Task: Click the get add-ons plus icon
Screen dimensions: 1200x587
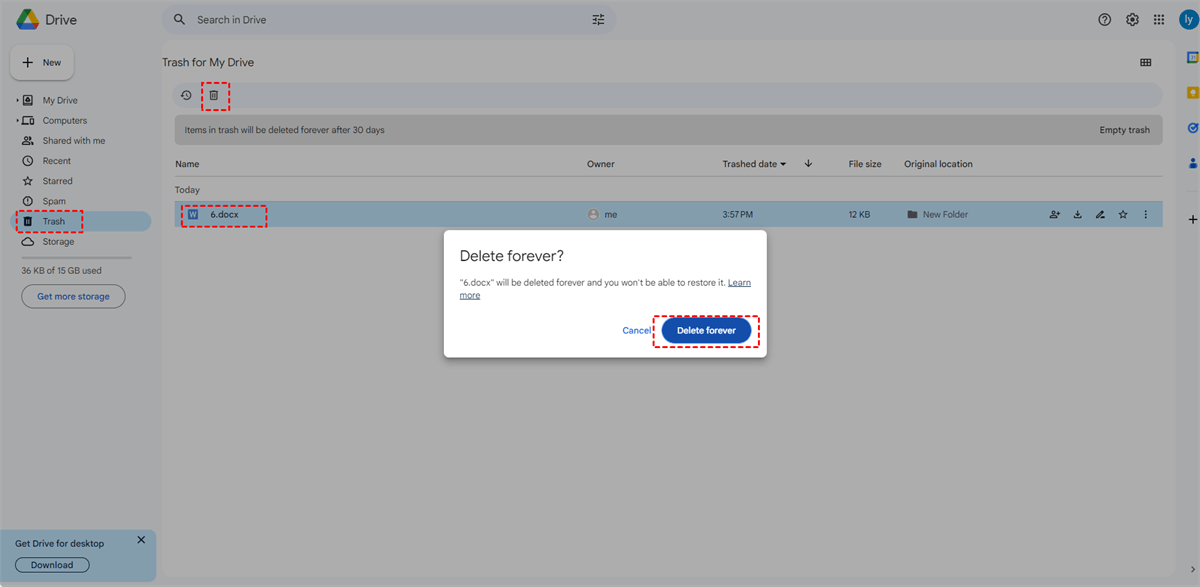Action: tap(1192, 219)
